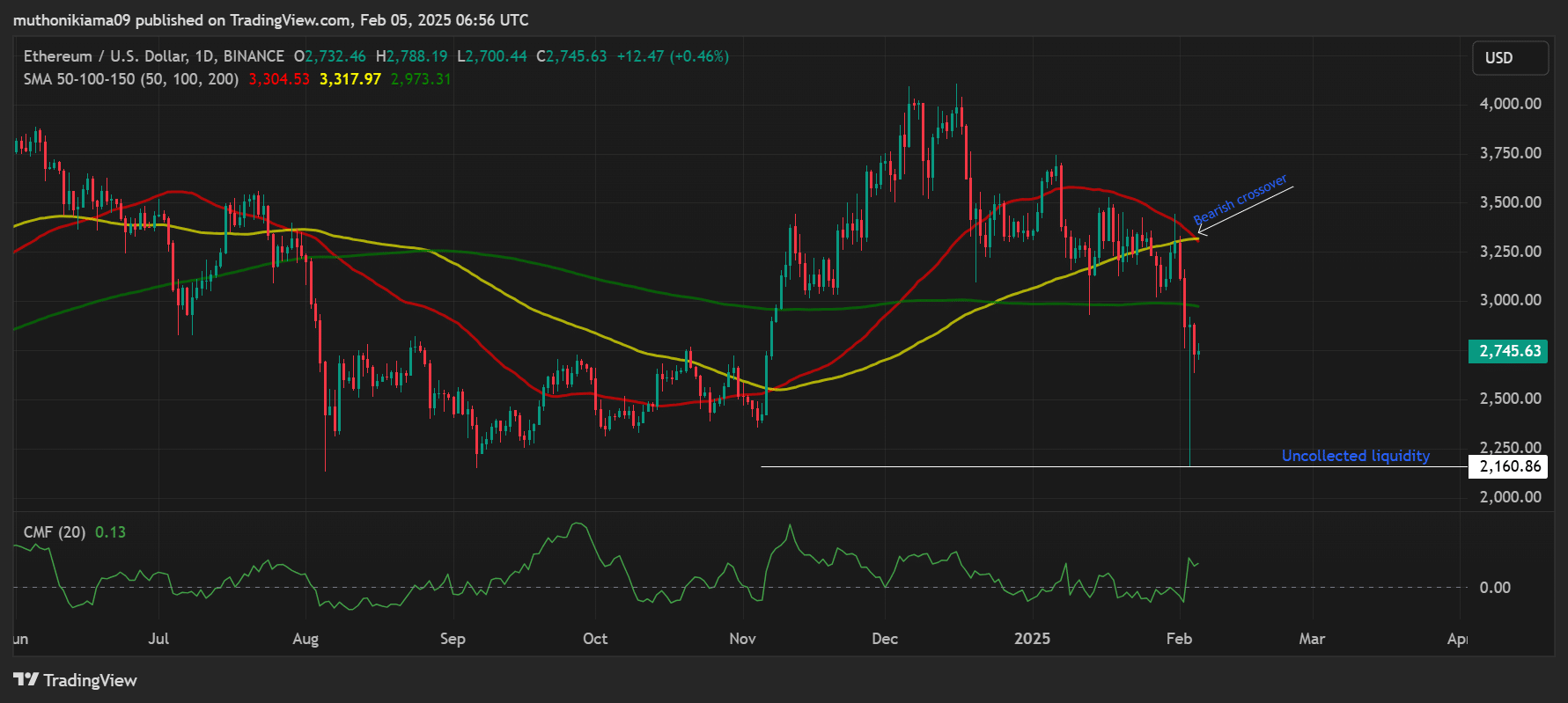Click the 2025 marker on time axis
1568x703 pixels.
[1032, 639]
